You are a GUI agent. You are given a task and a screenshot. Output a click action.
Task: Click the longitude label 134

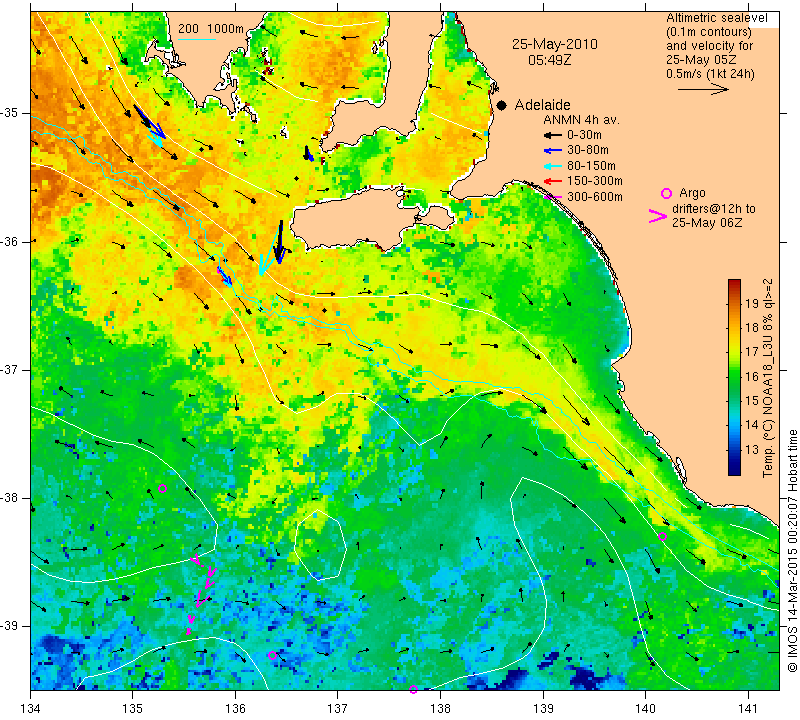(x=31, y=709)
